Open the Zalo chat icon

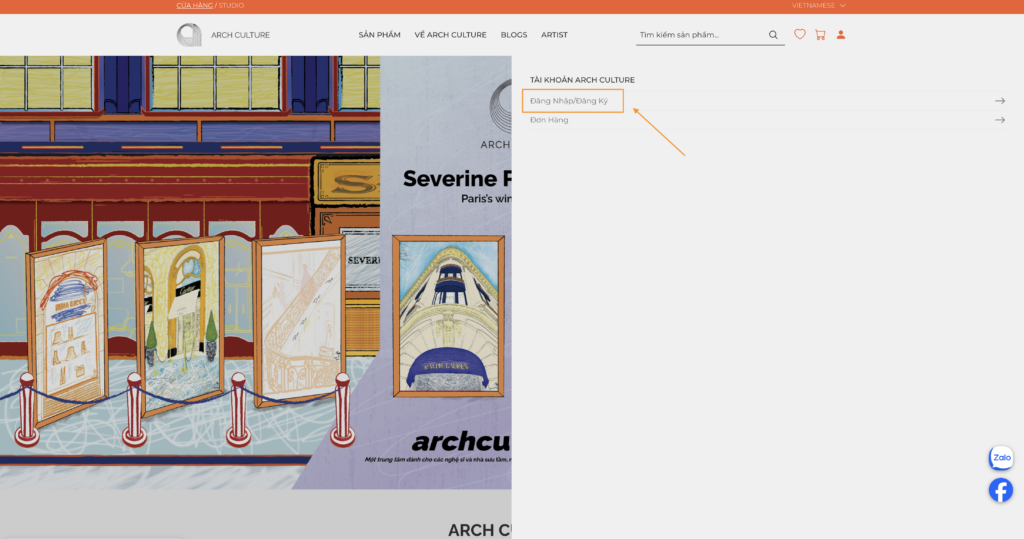pos(1001,458)
